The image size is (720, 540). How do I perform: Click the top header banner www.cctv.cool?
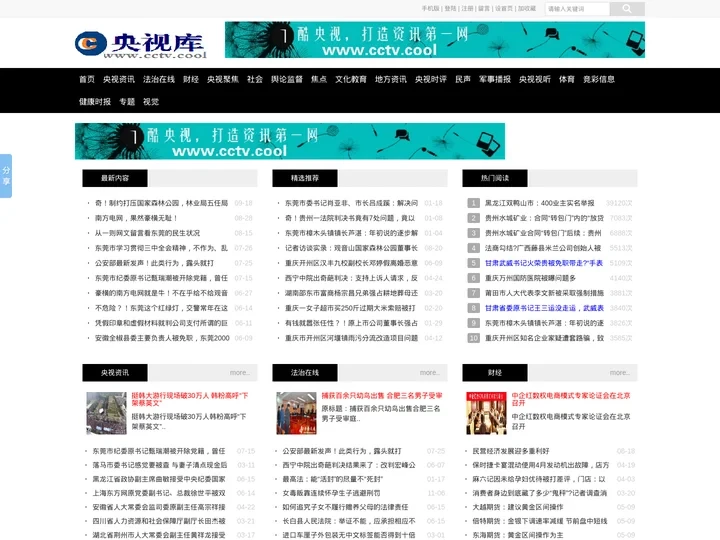tap(435, 39)
